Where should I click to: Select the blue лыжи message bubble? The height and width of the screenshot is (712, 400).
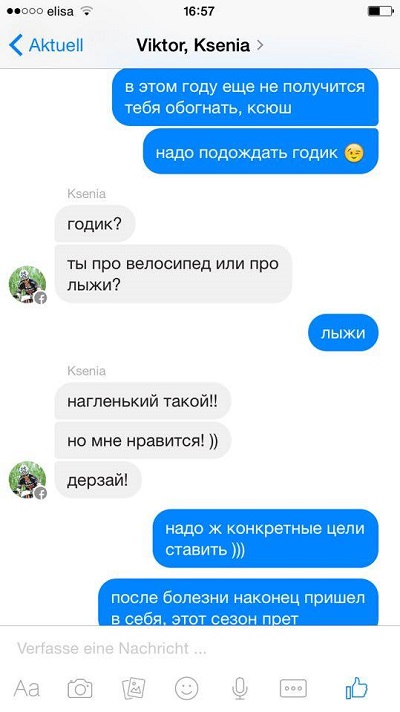[343, 333]
